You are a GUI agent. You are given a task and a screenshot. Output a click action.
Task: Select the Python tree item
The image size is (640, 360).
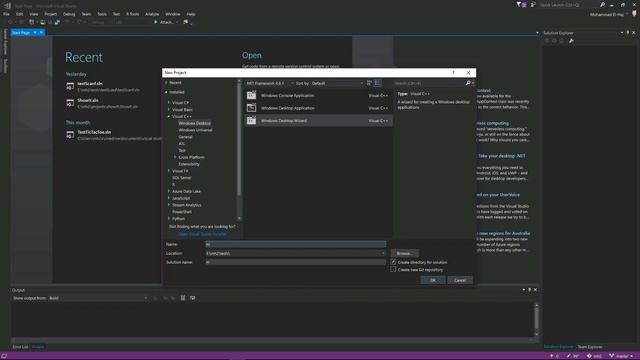coord(178,219)
